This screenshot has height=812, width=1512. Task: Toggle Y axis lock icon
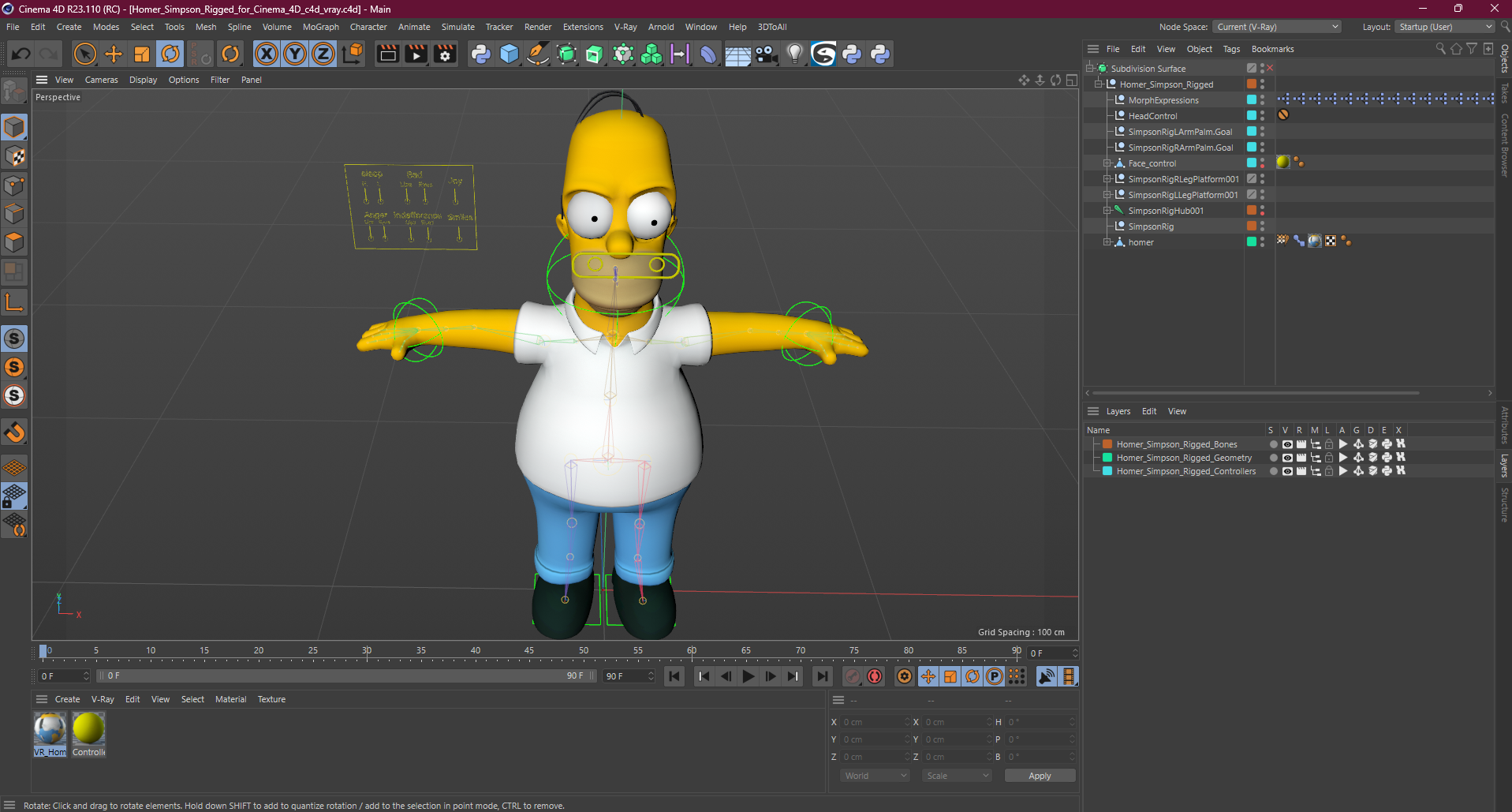295,54
